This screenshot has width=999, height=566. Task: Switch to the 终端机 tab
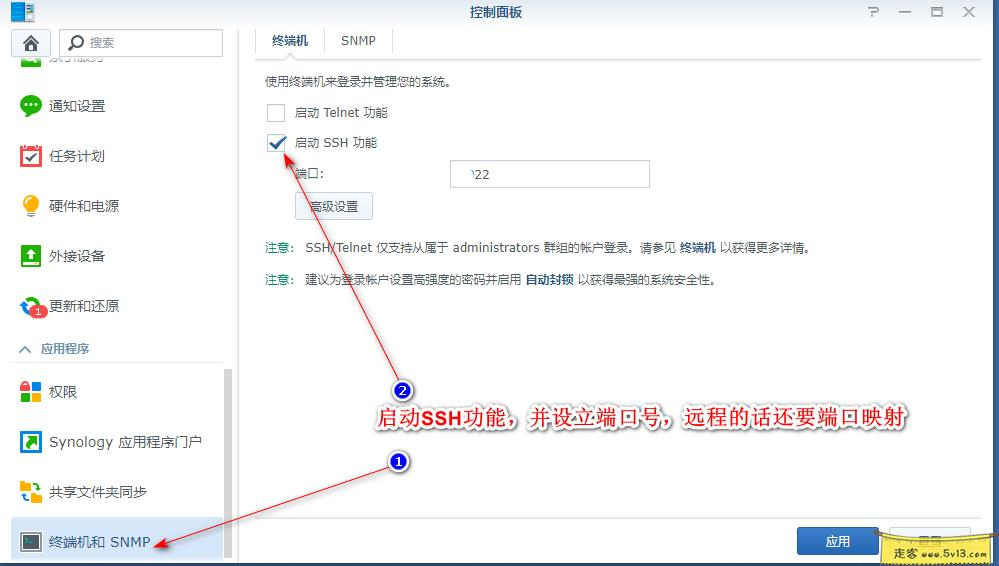(290, 41)
